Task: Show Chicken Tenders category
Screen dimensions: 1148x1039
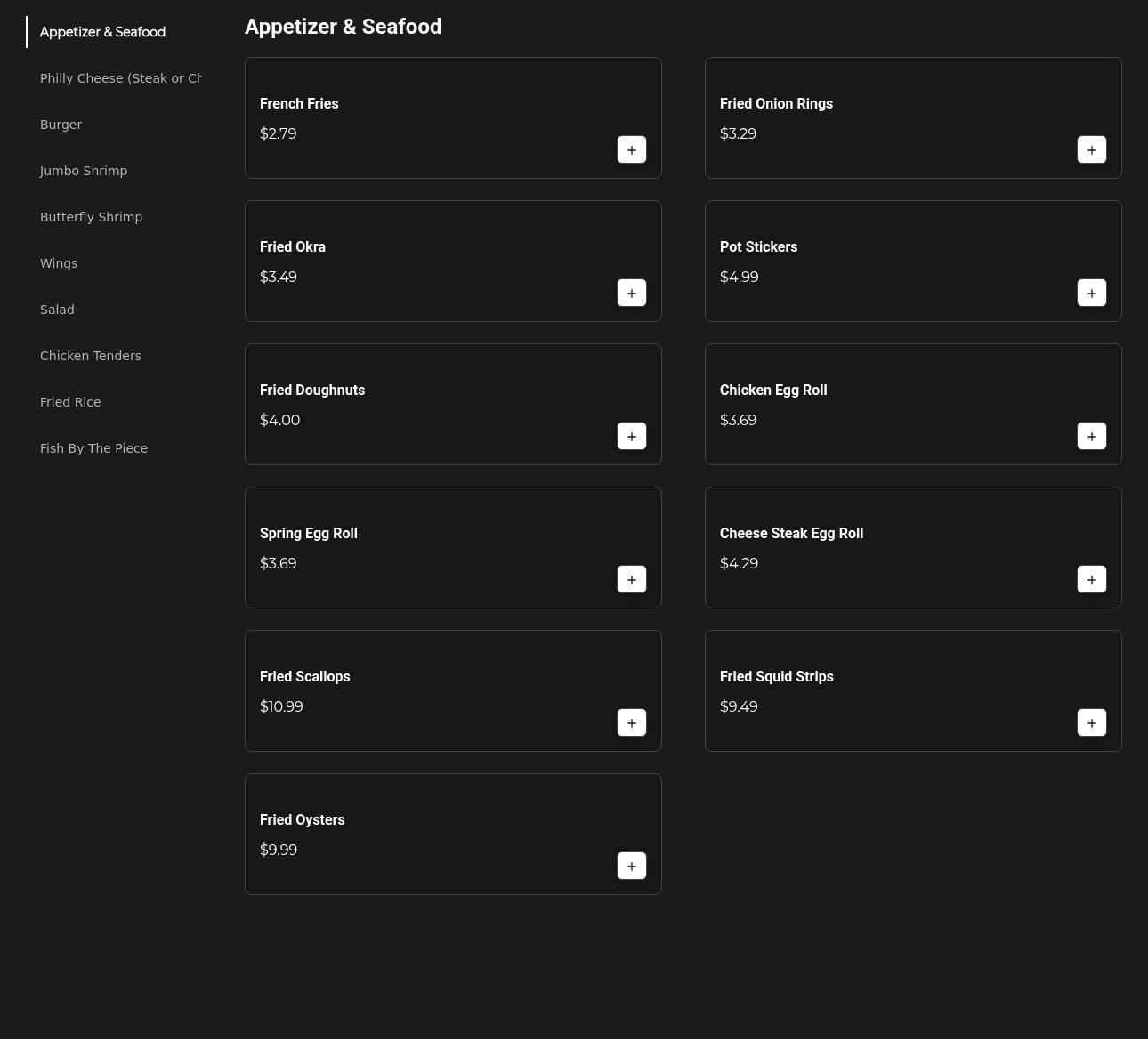Action: (x=91, y=356)
